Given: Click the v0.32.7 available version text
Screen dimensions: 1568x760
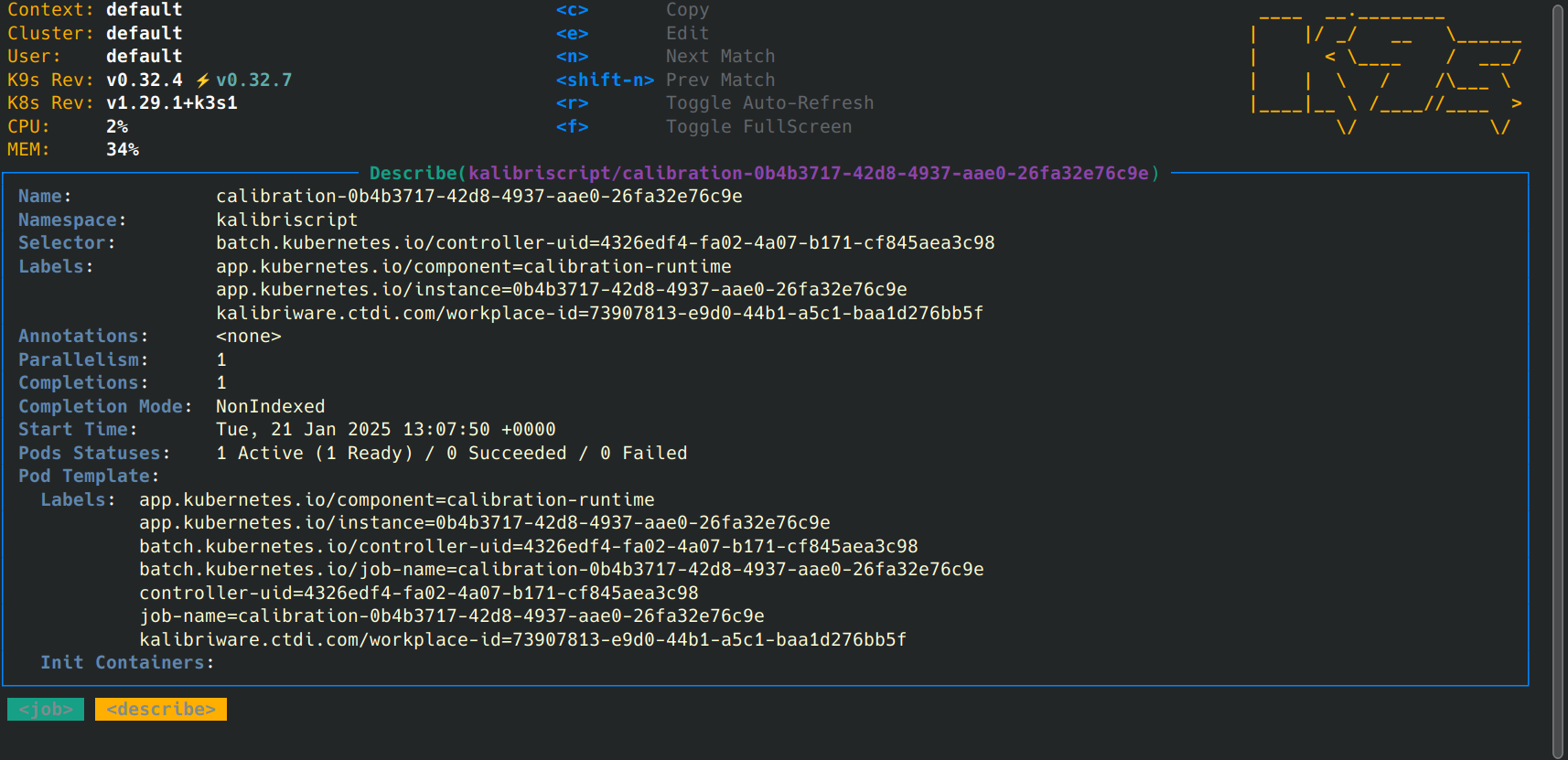Looking at the screenshot, I should pyautogui.click(x=254, y=80).
